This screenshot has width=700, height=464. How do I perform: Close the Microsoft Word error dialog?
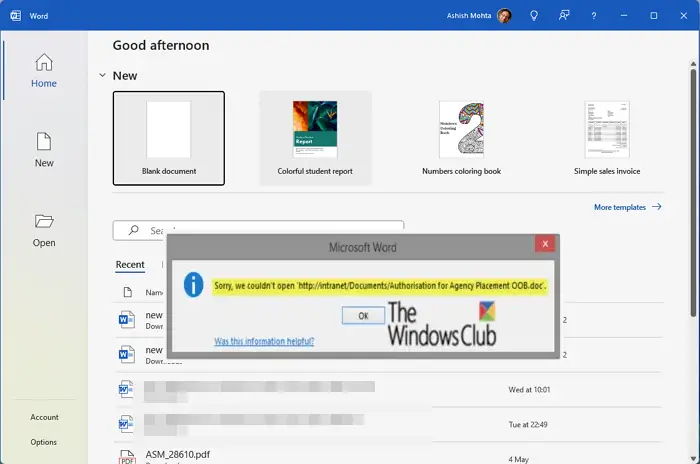(x=545, y=244)
